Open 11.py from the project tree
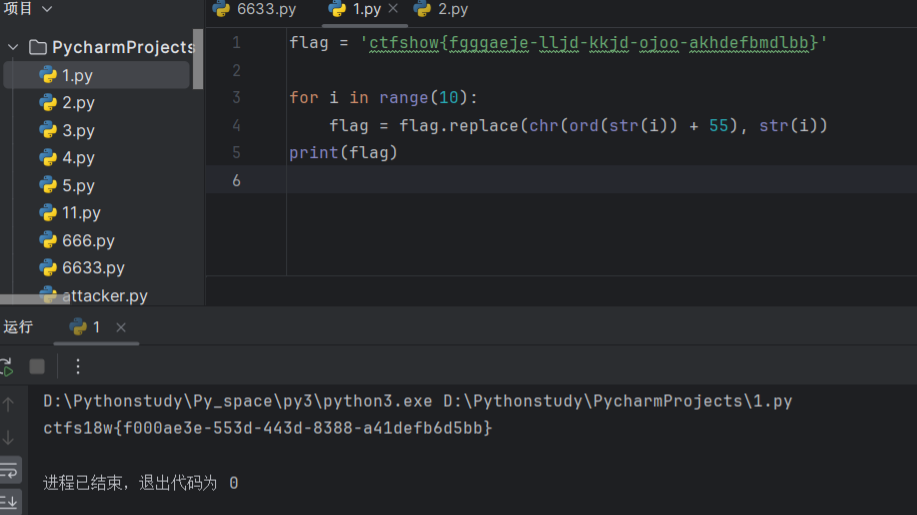Viewport: 917px width, 515px height. (81, 213)
